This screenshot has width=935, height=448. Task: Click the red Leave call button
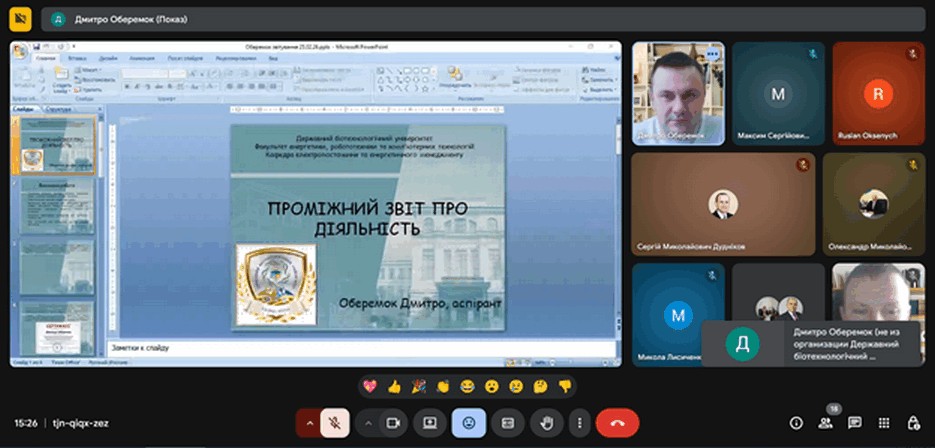click(x=617, y=423)
